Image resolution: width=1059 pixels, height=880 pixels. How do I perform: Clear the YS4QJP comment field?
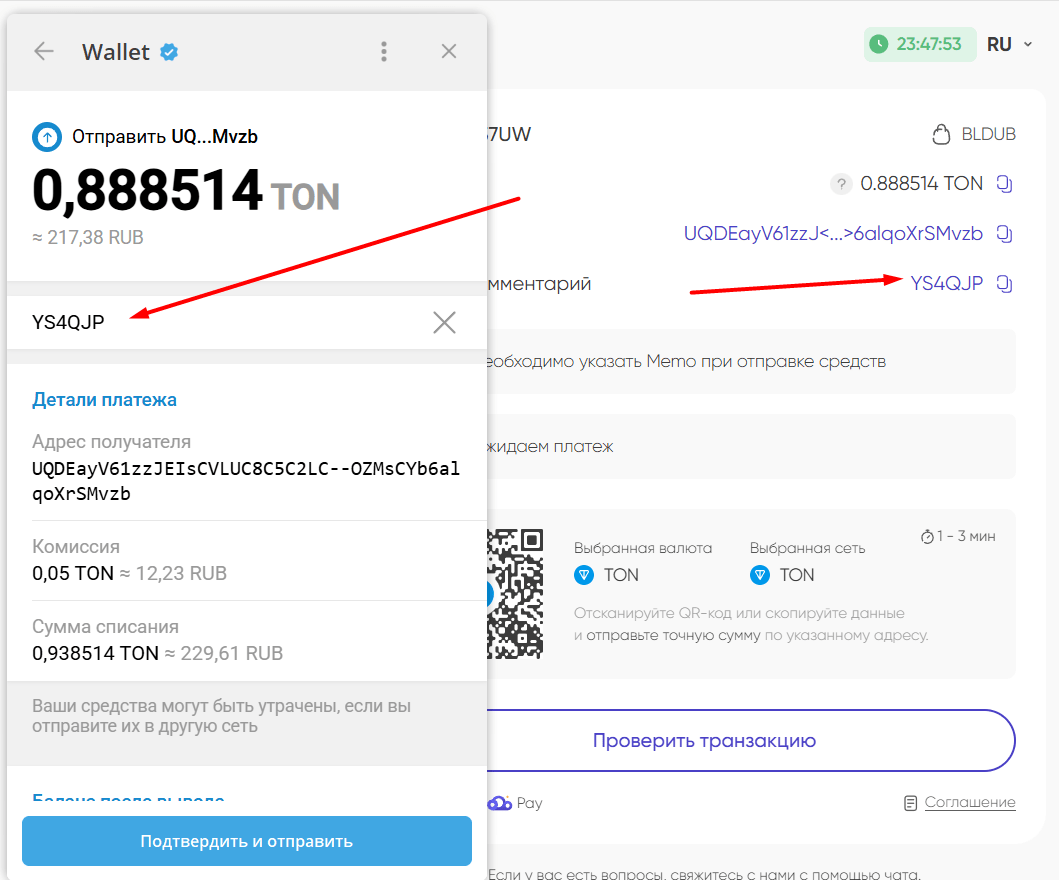click(x=444, y=322)
